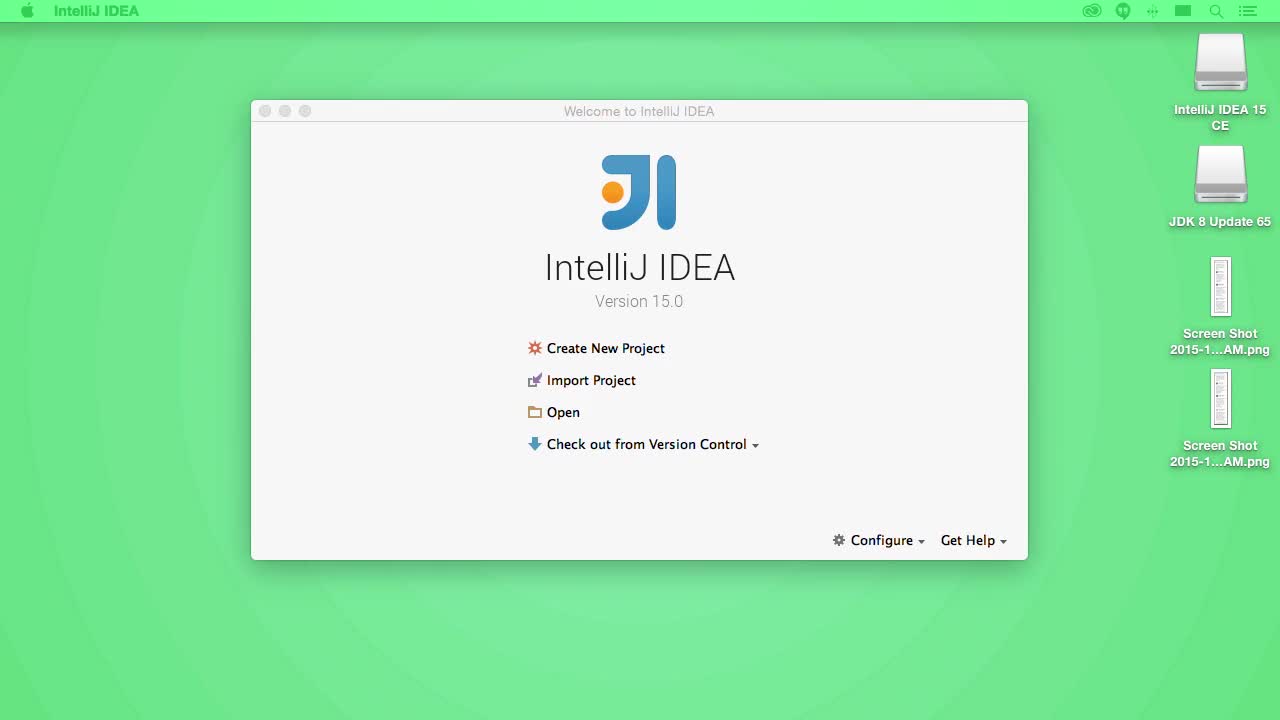The width and height of the screenshot is (1280, 720).
Task: Open the Apple menu
Action: 27,11
